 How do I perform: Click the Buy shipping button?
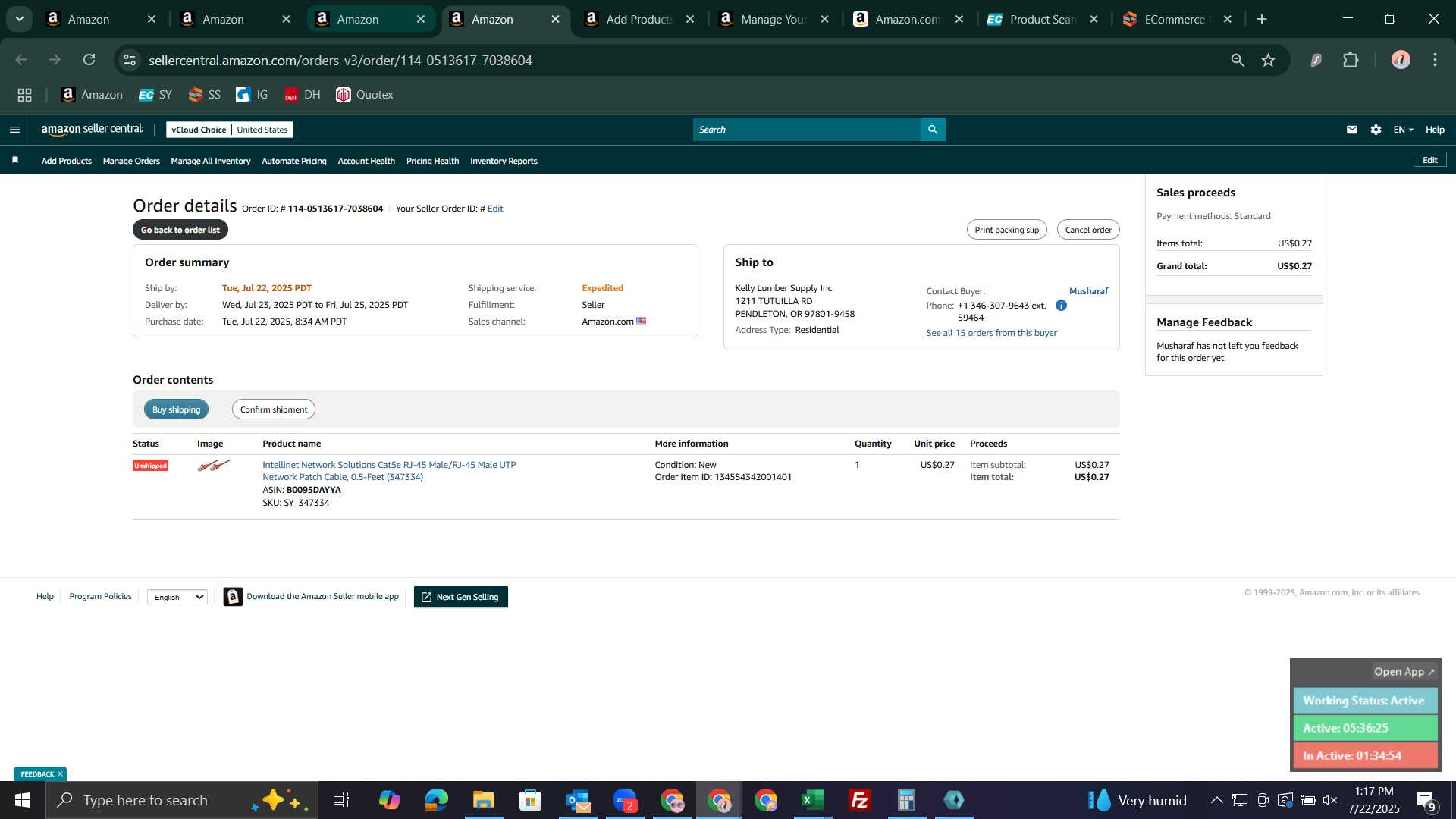[x=176, y=409]
